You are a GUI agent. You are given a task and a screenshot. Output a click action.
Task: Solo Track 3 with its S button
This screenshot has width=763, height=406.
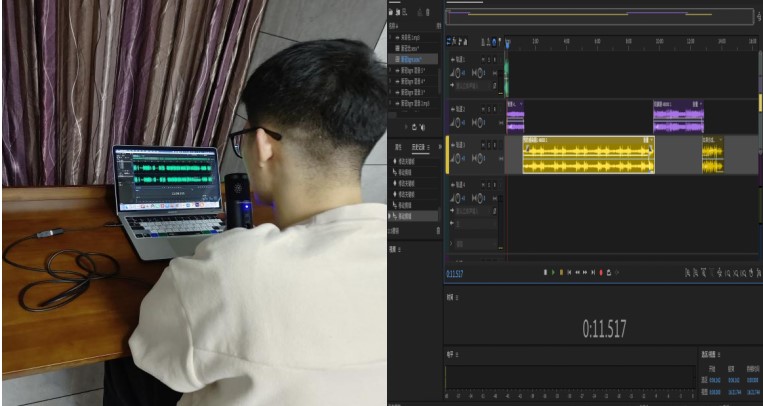coord(489,145)
